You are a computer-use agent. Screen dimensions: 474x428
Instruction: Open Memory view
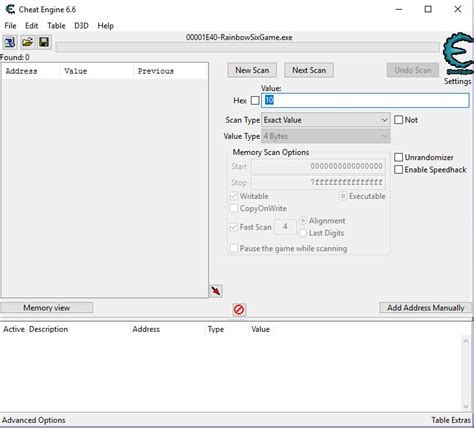pyautogui.click(x=47, y=308)
